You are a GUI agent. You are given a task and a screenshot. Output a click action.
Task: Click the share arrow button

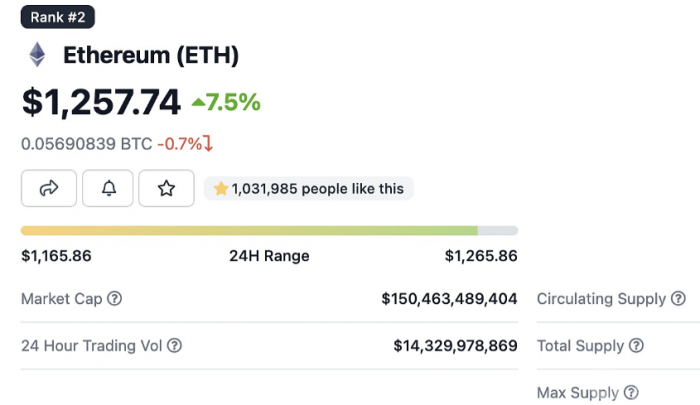click(x=49, y=188)
